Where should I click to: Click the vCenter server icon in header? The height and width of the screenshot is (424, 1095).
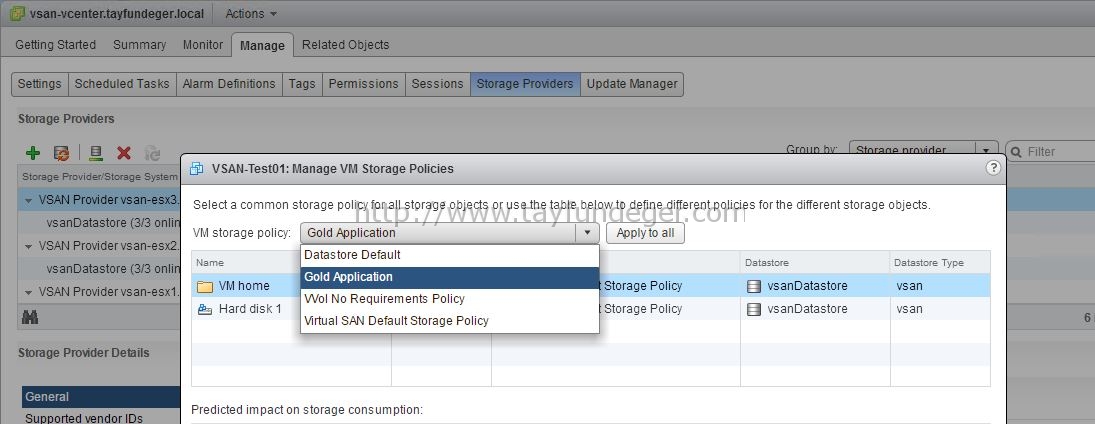pyautogui.click(x=17, y=13)
